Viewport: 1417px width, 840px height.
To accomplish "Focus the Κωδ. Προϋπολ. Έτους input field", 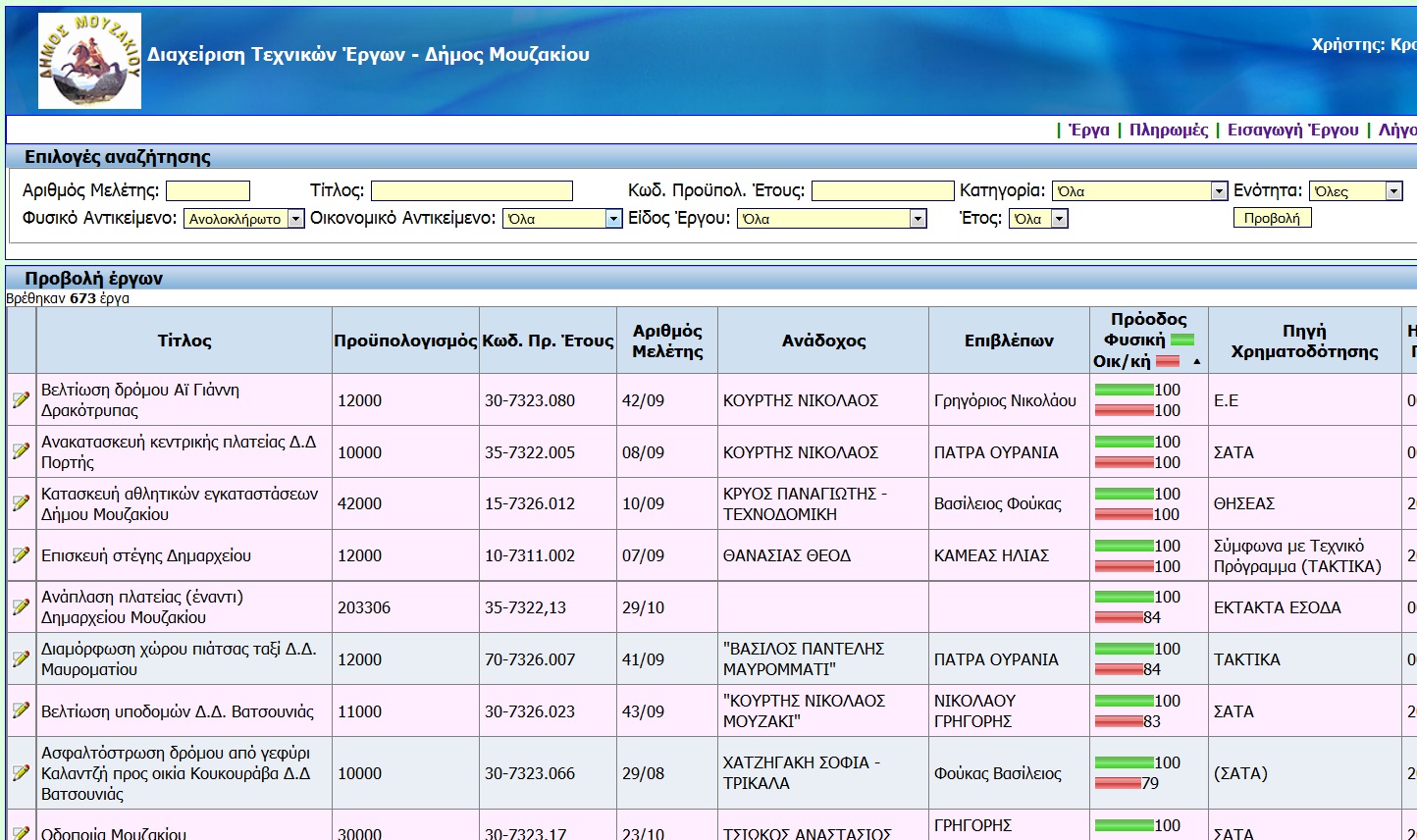I will click(883, 191).
